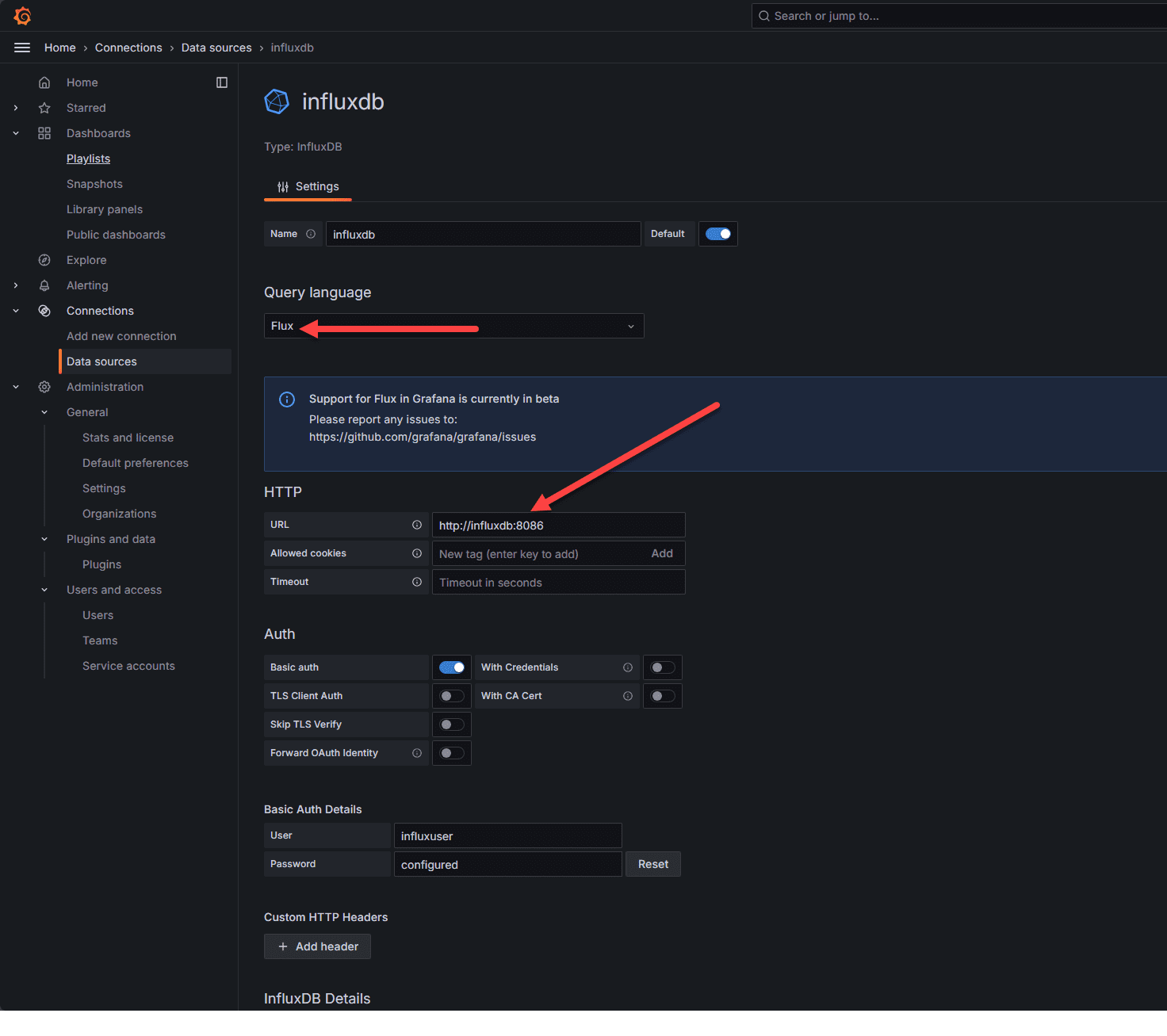
Task: Click the URL field info icon
Action: point(417,525)
